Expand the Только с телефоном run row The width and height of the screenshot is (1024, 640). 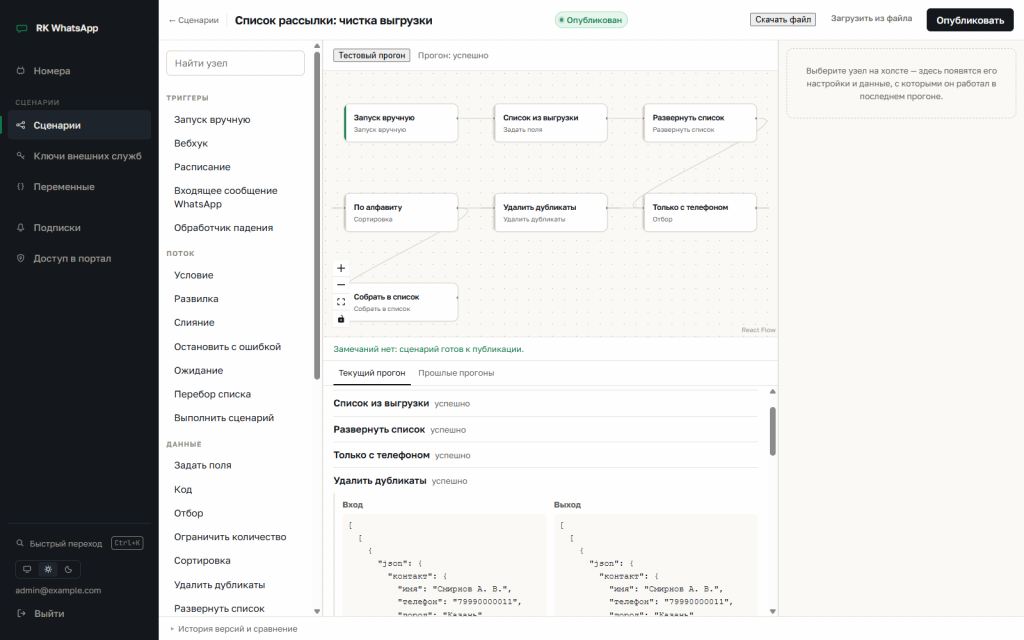[545, 455]
